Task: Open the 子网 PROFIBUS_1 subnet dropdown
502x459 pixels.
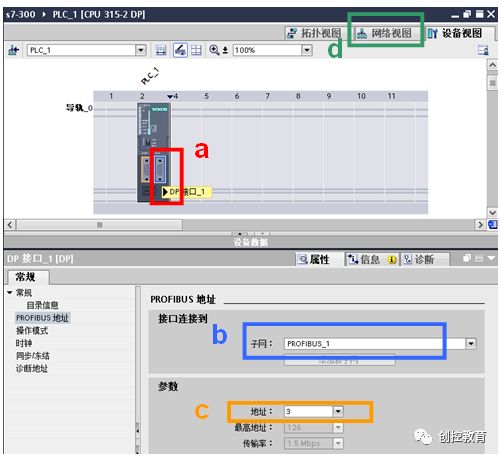Action: click(x=471, y=343)
